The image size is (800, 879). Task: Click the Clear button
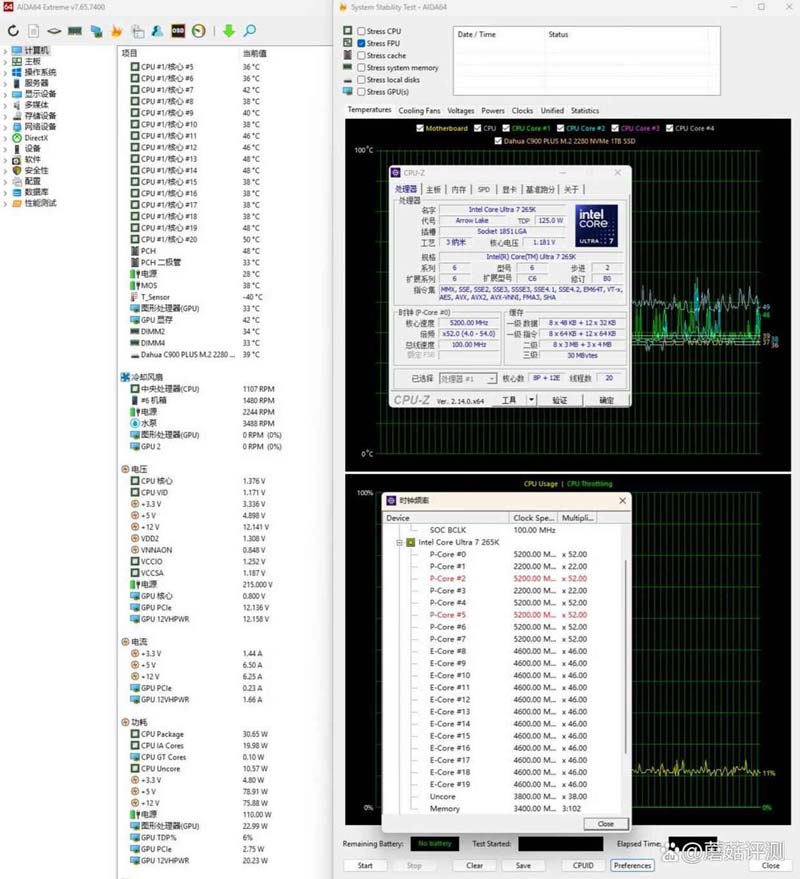point(474,866)
